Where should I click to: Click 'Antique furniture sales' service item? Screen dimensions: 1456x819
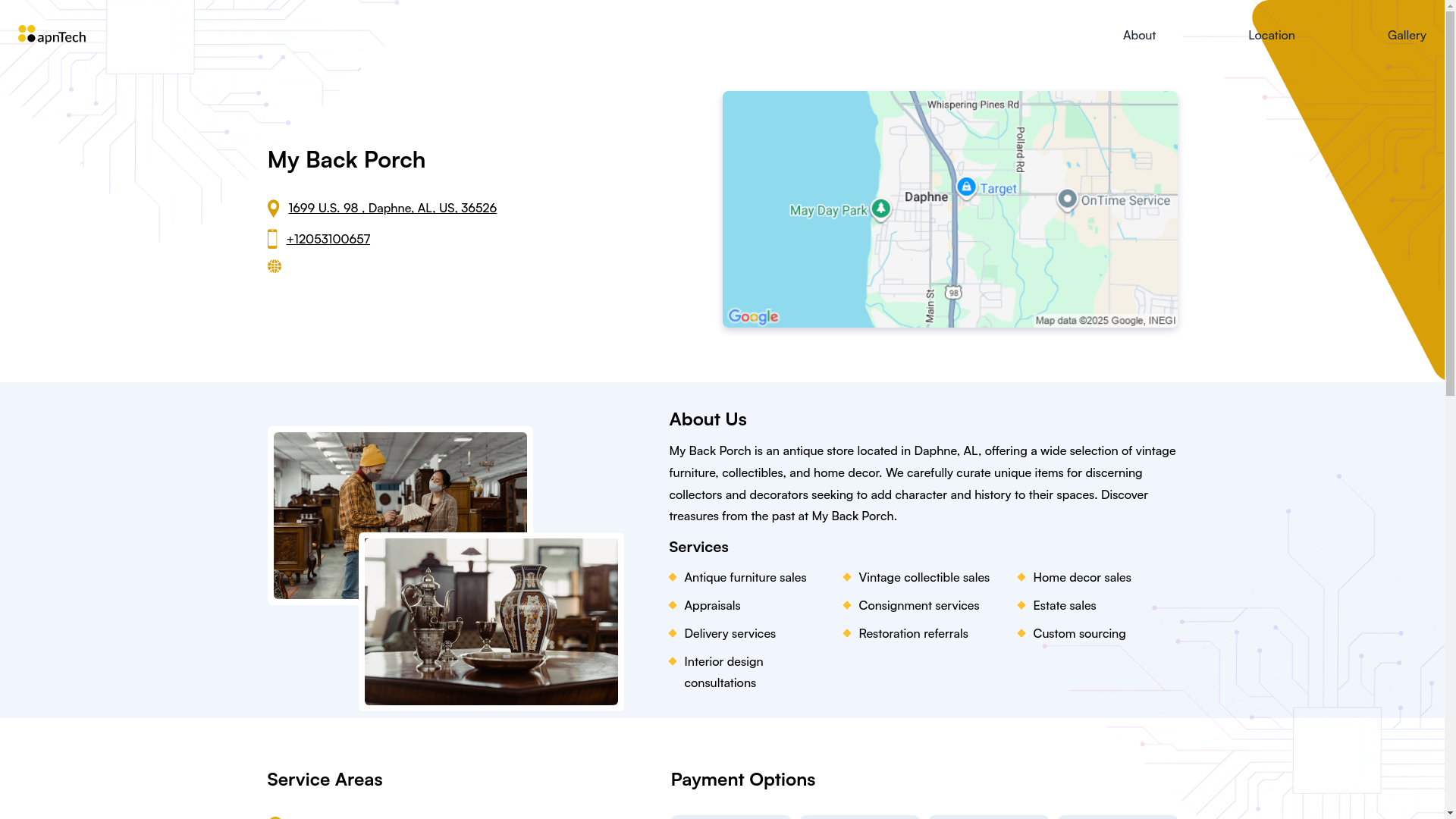(745, 577)
